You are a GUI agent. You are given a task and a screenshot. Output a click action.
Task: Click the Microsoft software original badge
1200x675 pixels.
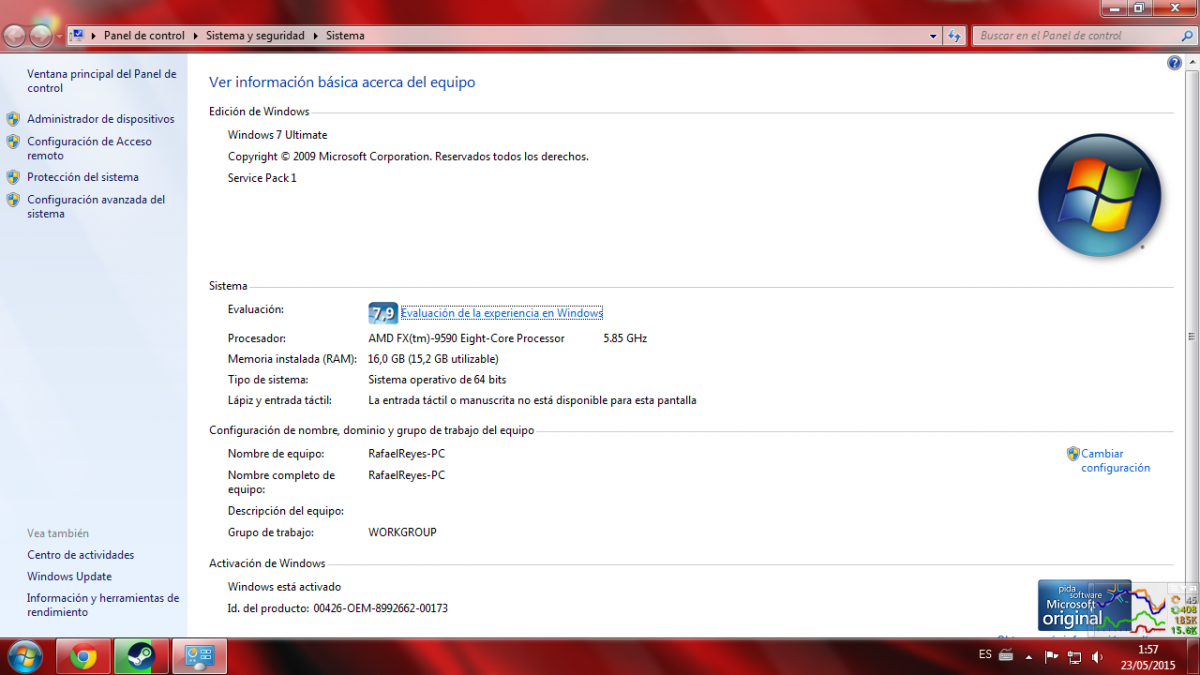(x=1085, y=605)
